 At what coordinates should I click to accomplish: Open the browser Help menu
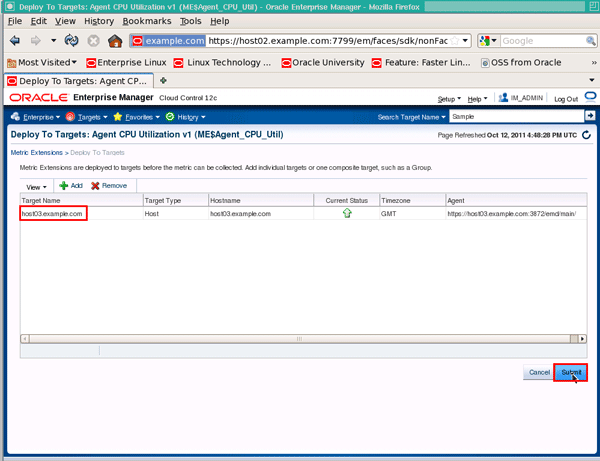[x=219, y=21]
